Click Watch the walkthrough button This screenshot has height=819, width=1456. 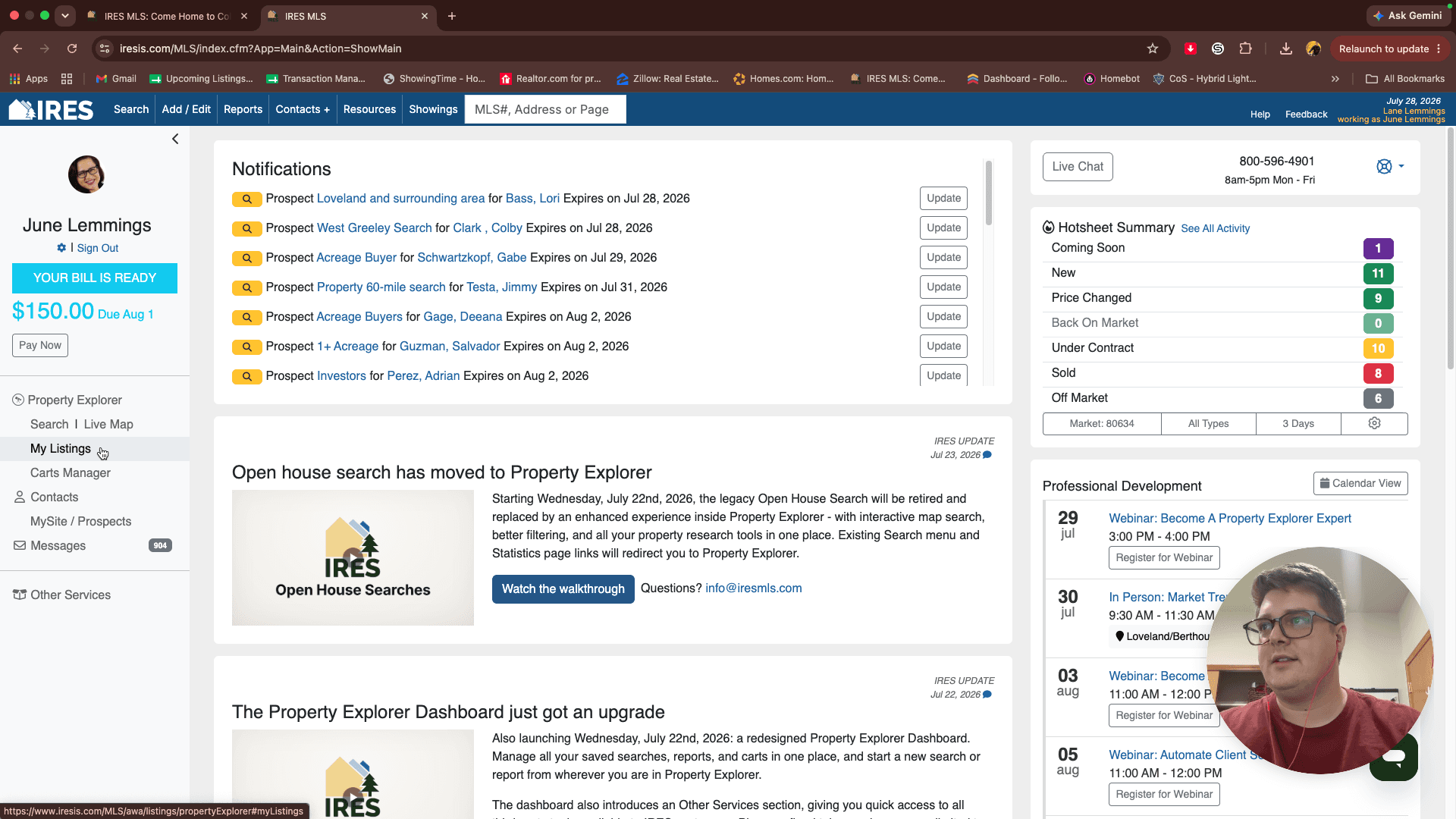tap(563, 589)
